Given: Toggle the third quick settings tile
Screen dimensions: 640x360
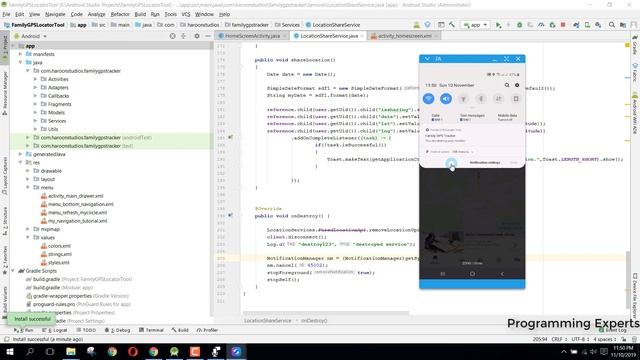Looking at the screenshot, I should tap(463, 99).
